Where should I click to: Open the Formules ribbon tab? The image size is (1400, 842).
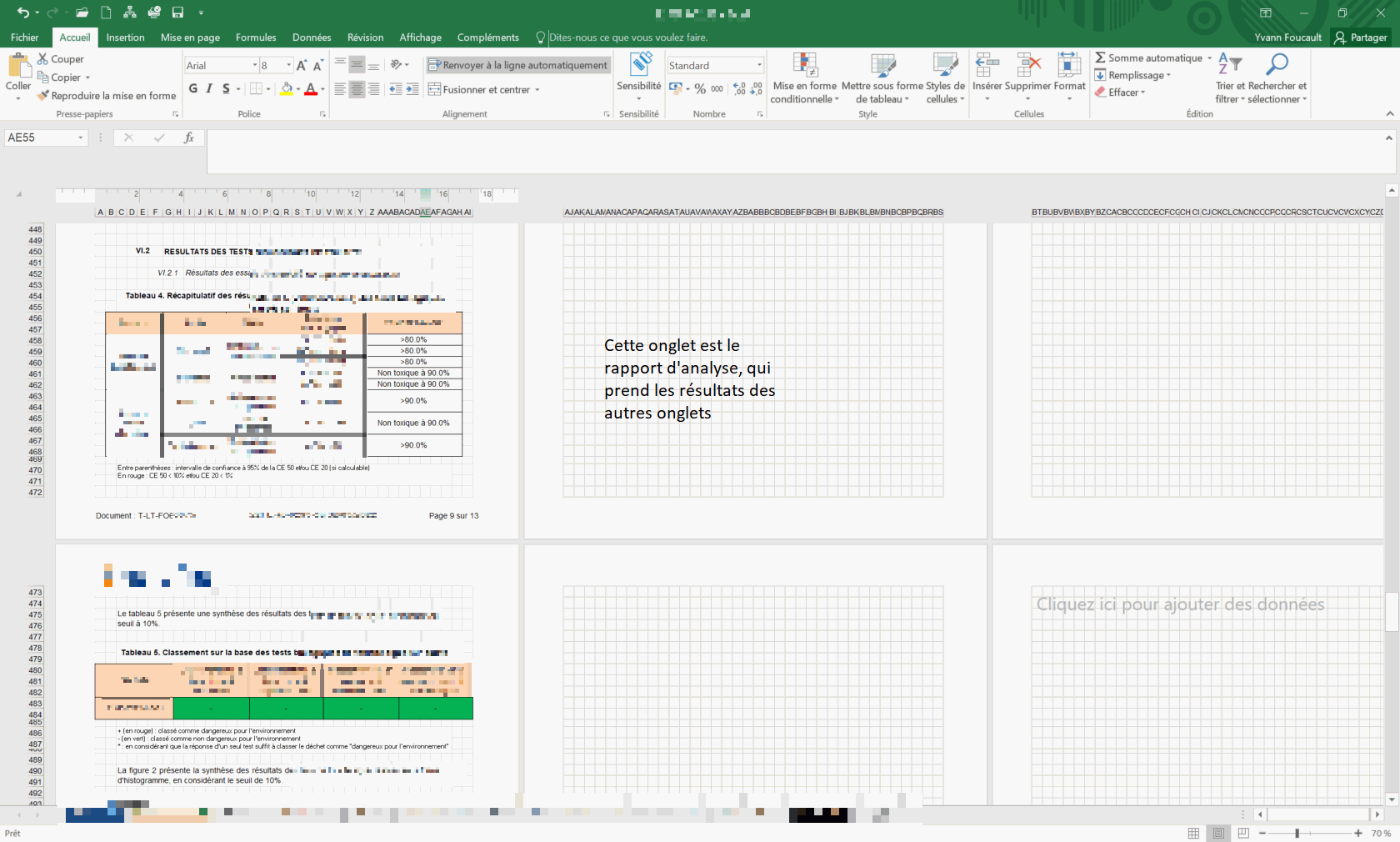(x=255, y=38)
